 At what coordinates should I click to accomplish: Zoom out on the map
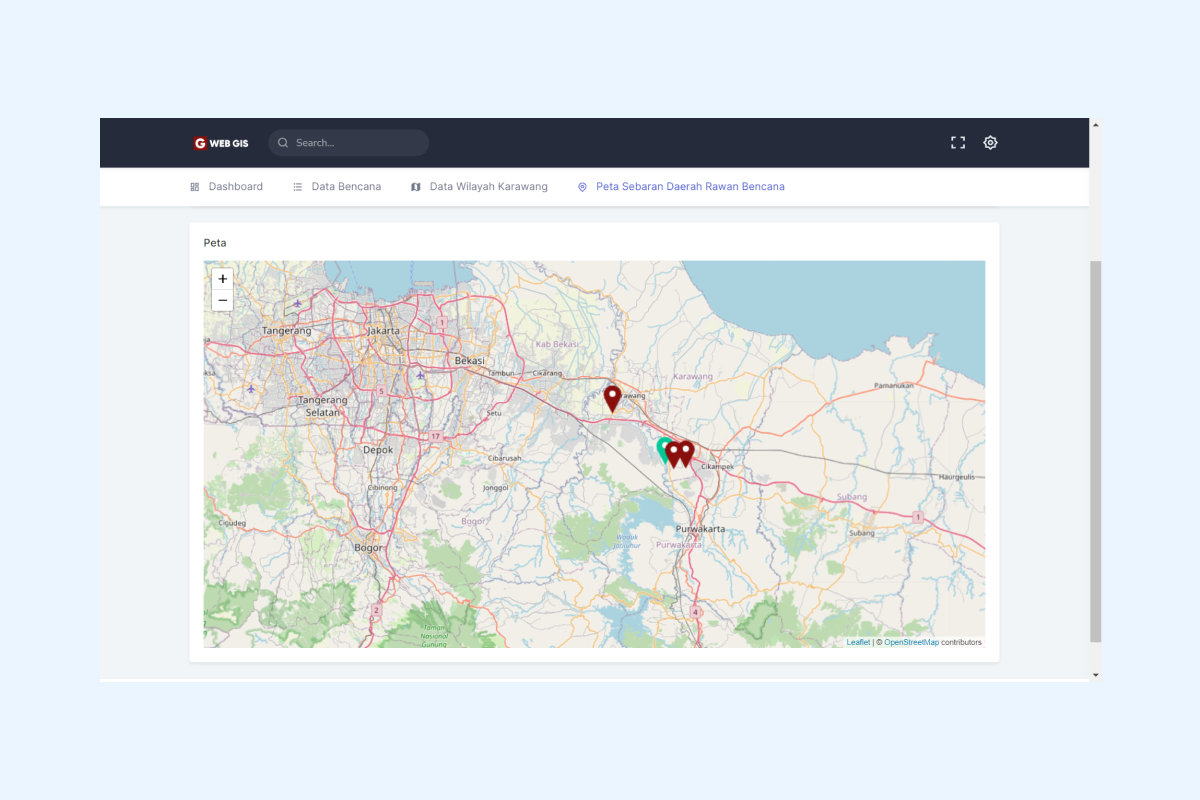222,300
